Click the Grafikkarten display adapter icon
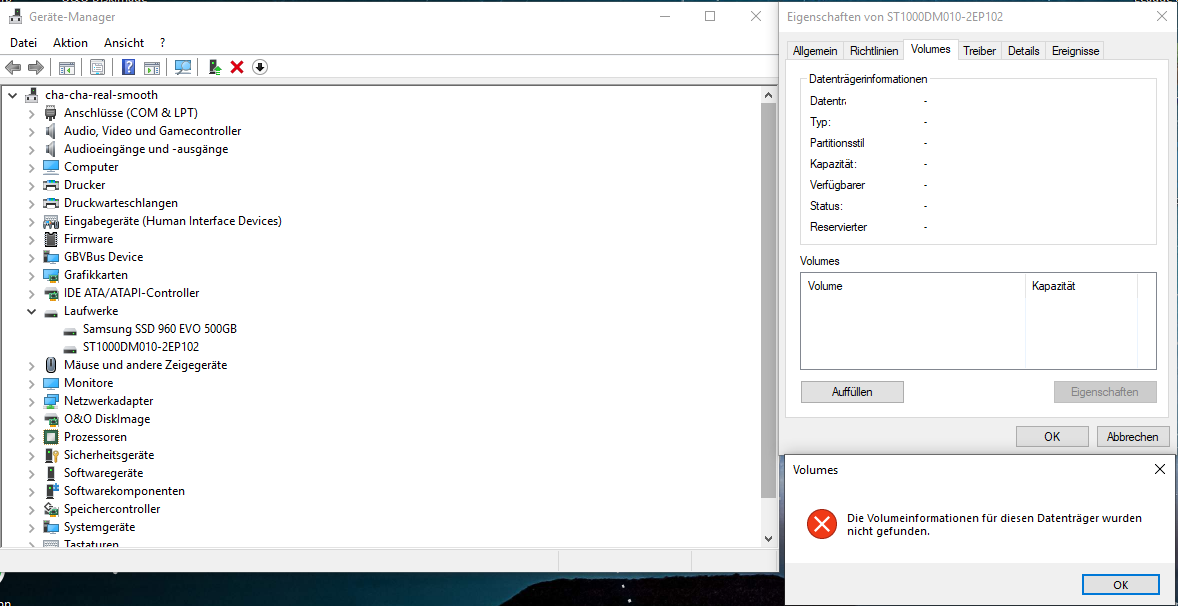Viewport: 1178px width, 606px height. pos(51,275)
